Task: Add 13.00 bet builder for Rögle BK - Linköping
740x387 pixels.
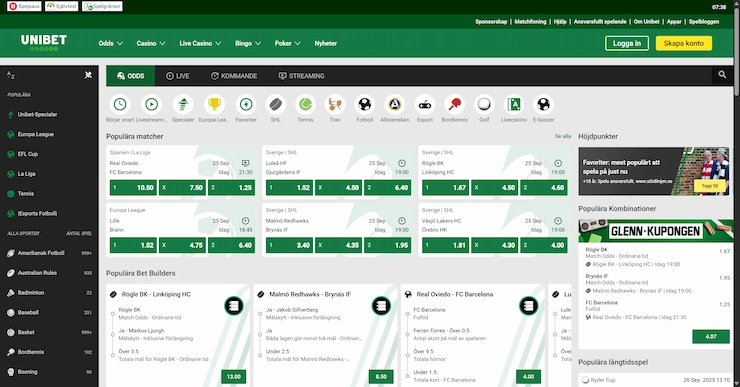Action: click(234, 376)
